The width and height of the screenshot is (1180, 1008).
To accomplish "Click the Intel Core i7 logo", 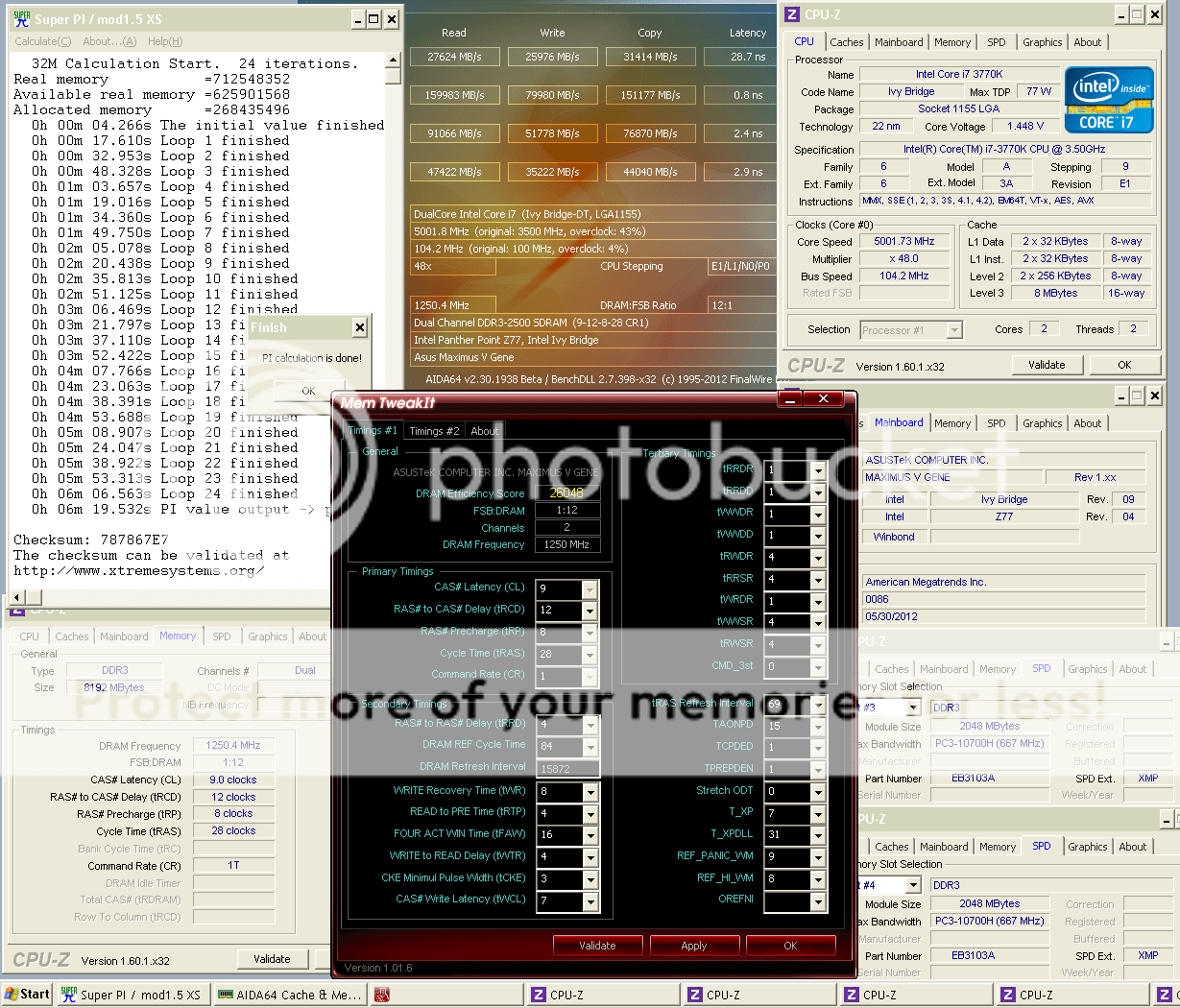I will 1108,100.
